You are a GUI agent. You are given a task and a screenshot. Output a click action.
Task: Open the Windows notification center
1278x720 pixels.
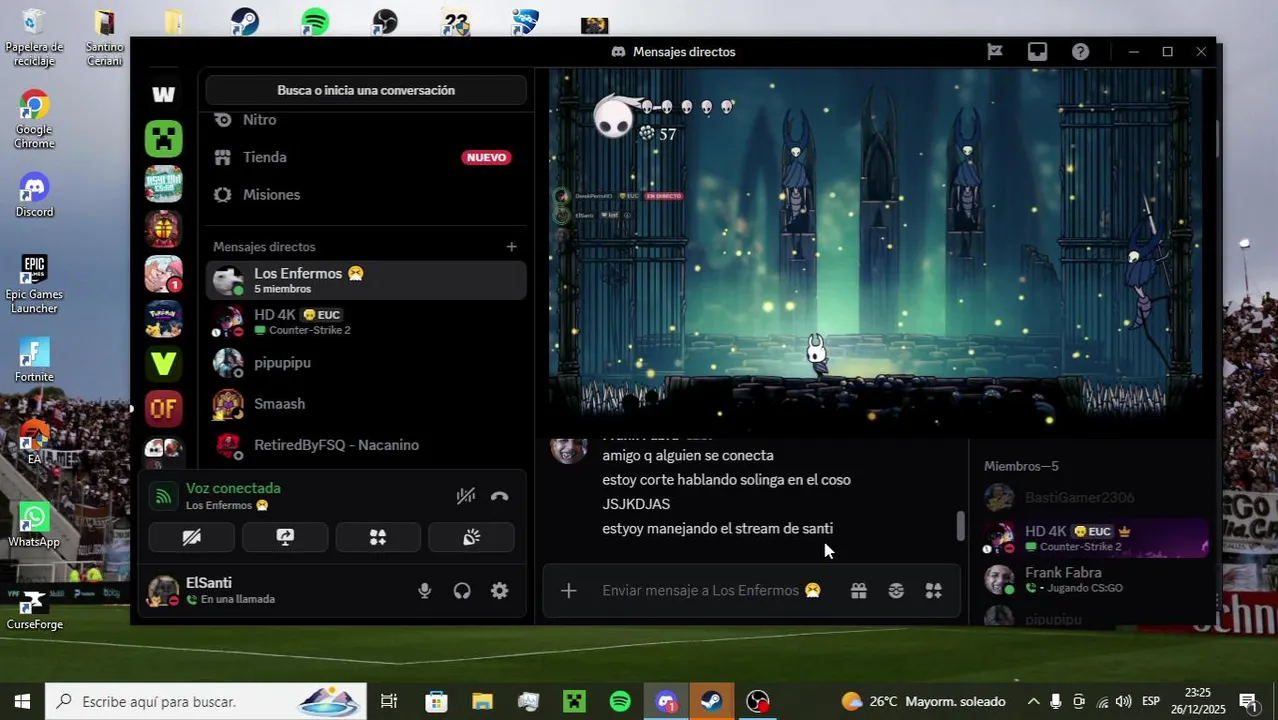pos(1248,701)
